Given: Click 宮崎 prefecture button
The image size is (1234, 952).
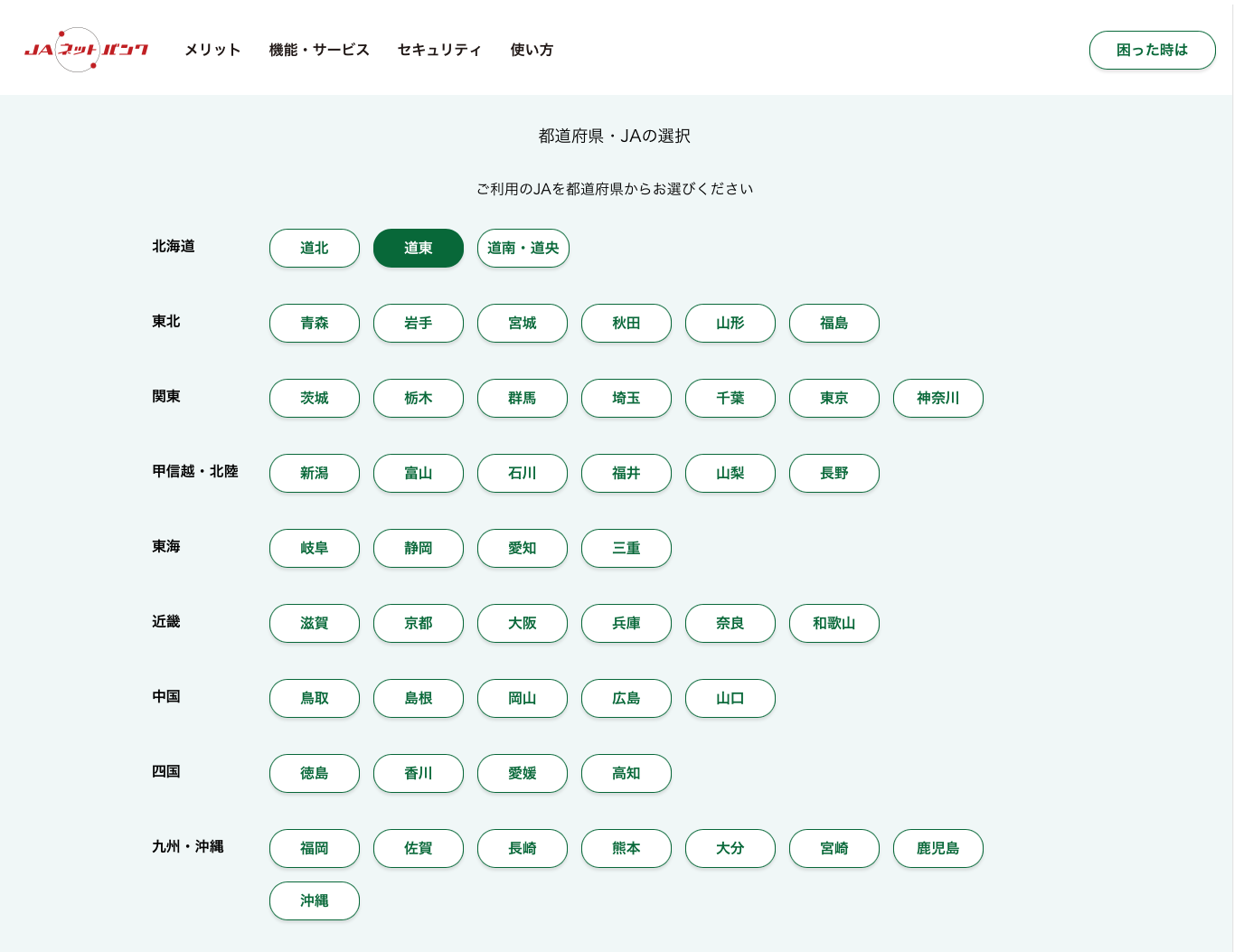Looking at the screenshot, I should [834, 848].
